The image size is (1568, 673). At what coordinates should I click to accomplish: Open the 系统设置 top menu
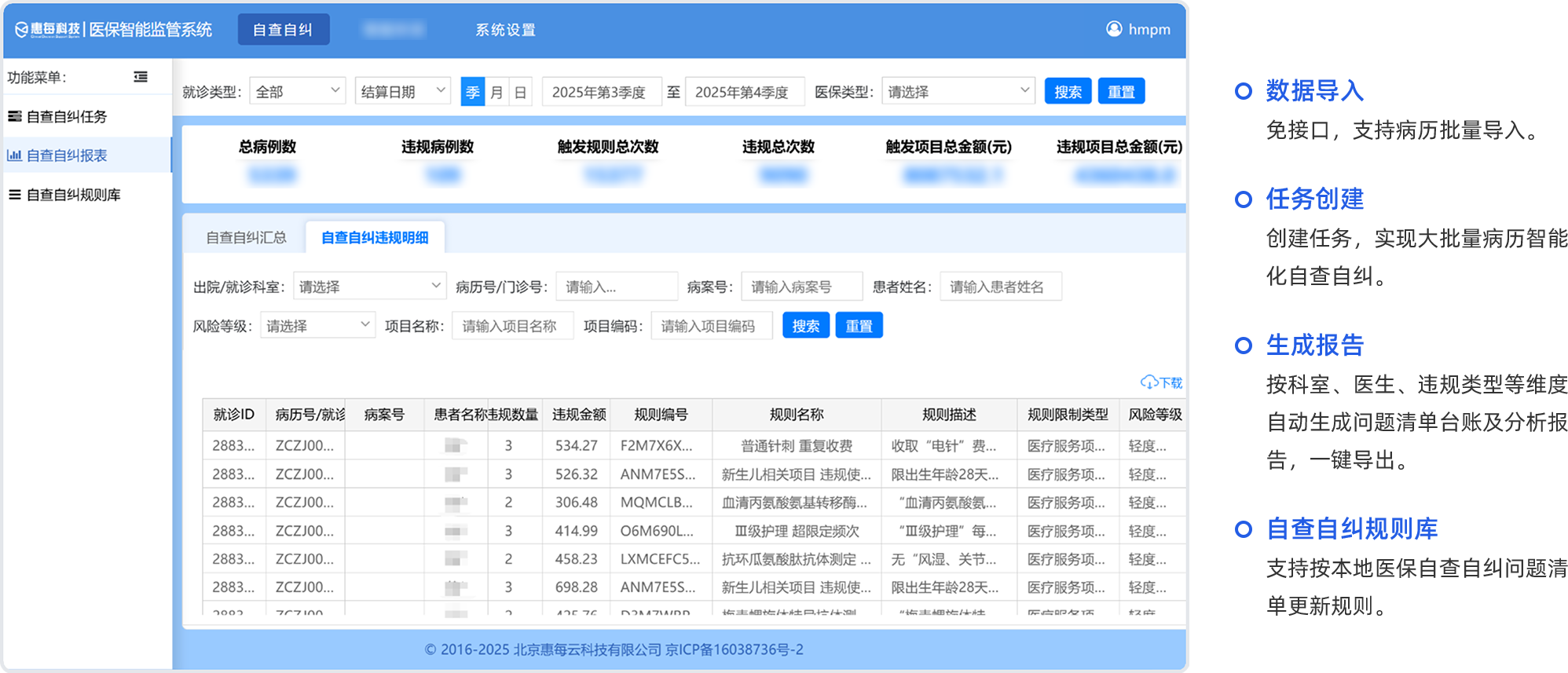point(505,30)
